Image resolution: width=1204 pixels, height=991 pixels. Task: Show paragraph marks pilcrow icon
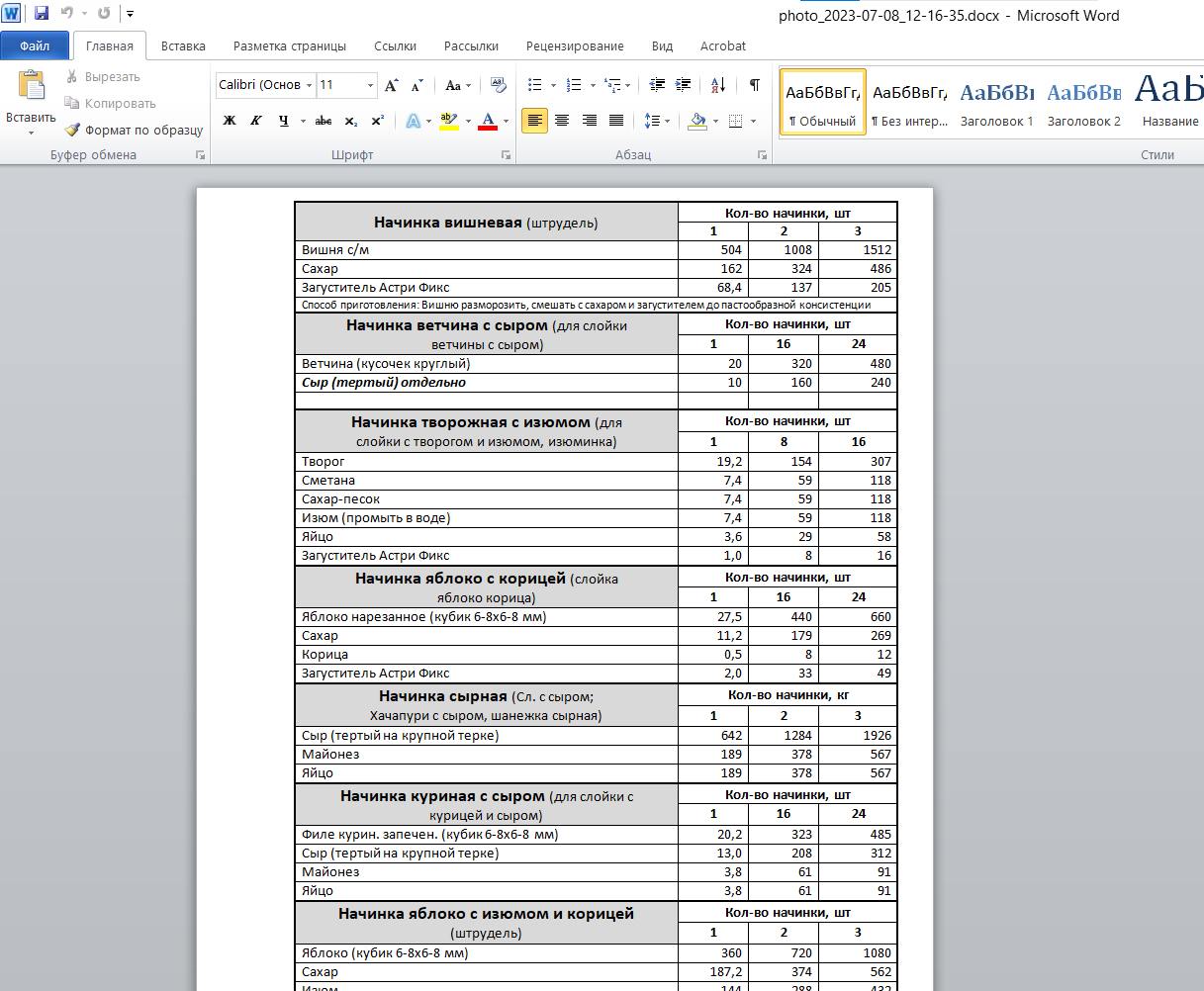pos(754,85)
